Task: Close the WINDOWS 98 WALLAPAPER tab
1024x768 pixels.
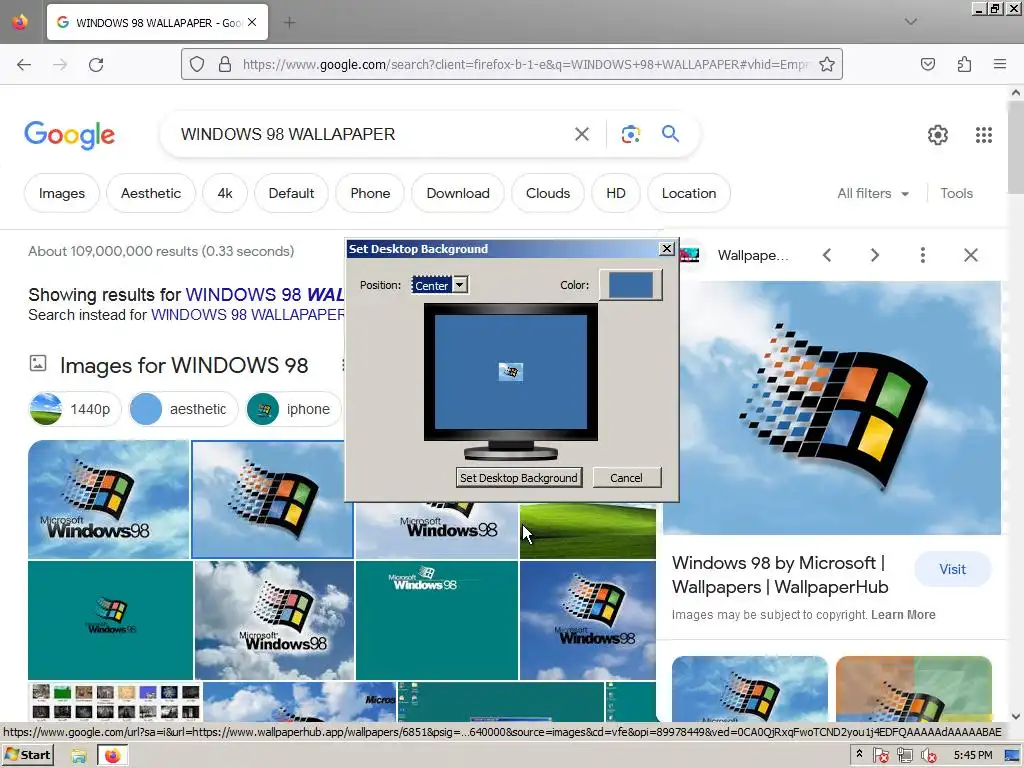Action: (252, 22)
